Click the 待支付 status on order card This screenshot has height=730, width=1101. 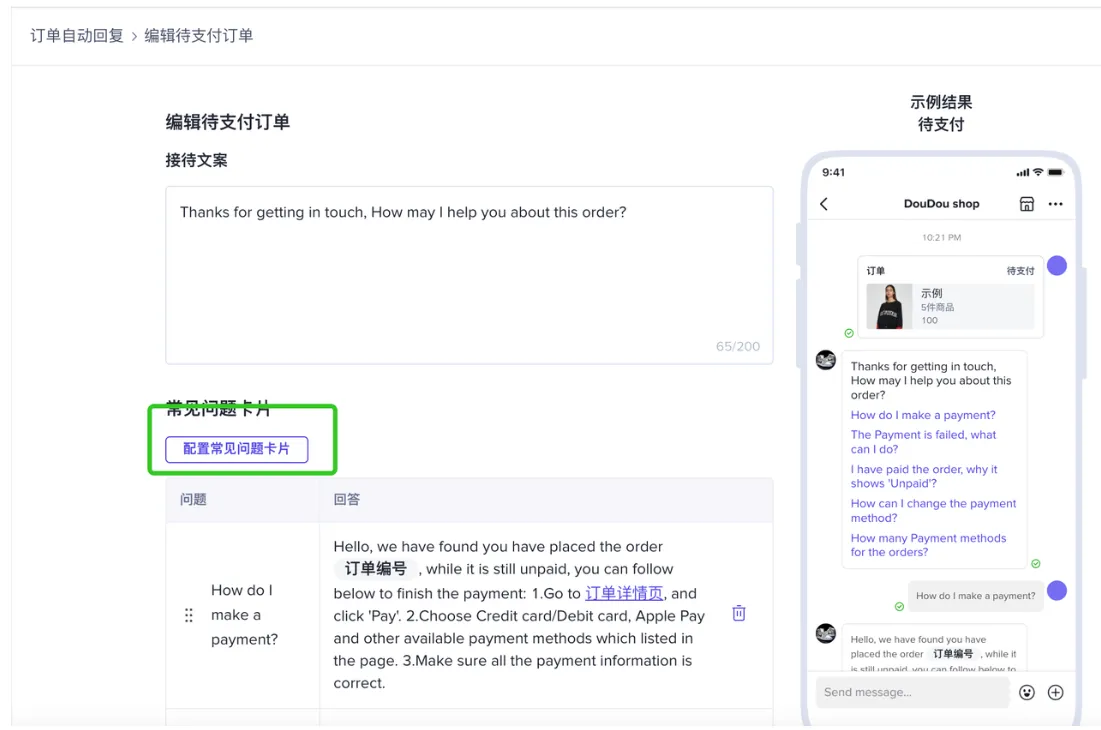point(1020,271)
